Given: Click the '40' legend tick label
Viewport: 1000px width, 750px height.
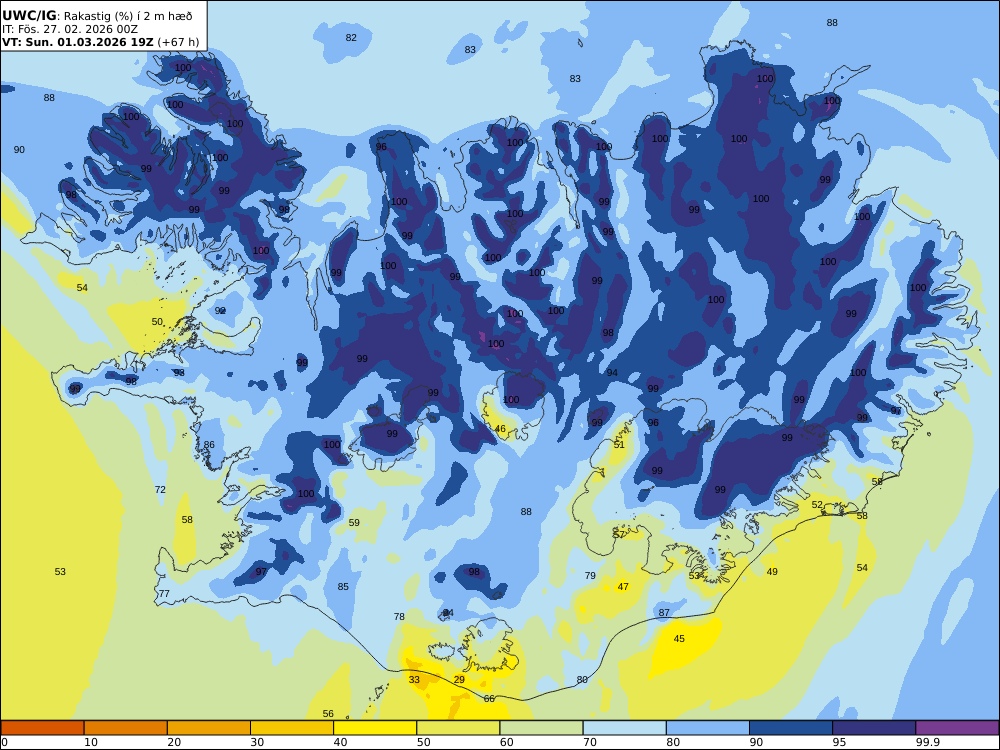Looking at the screenshot, I should (x=341, y=742).
